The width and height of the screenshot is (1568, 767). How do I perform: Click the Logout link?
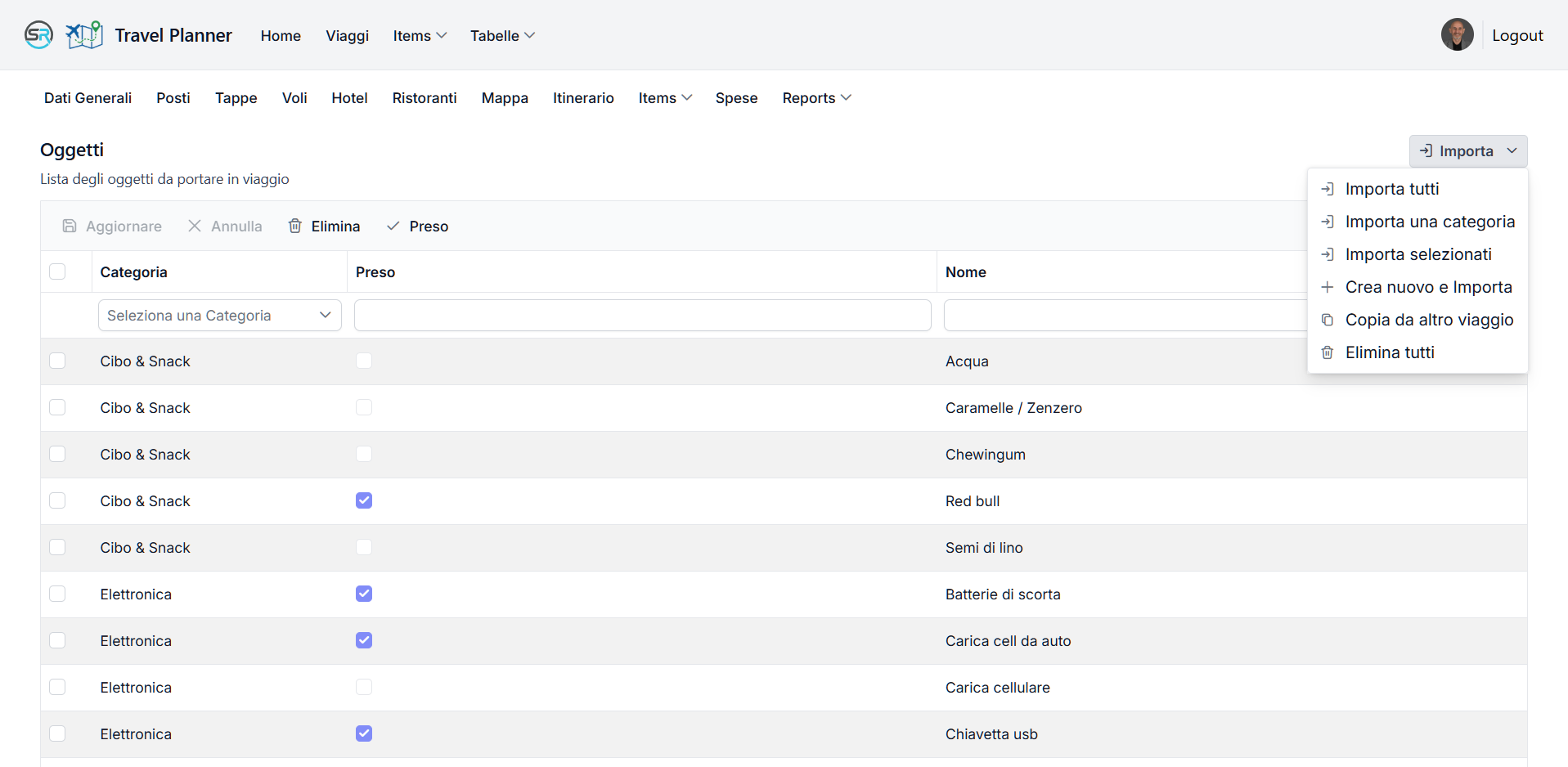[1517, 36]
